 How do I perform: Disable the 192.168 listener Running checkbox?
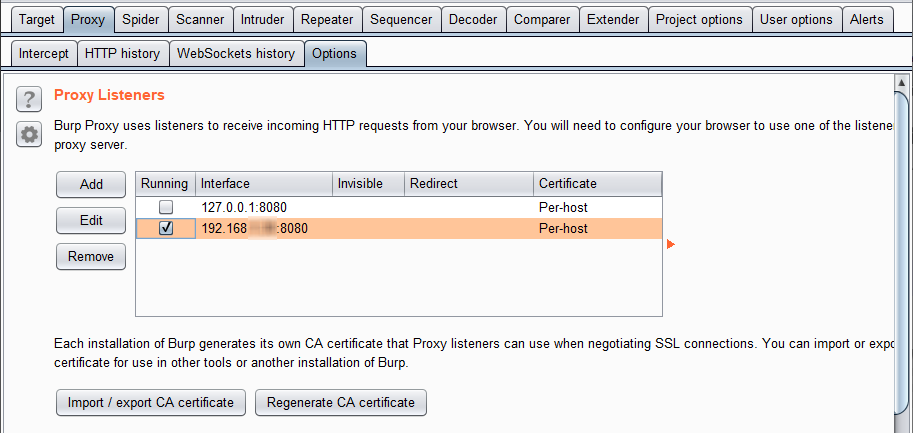tap(167, 229)
